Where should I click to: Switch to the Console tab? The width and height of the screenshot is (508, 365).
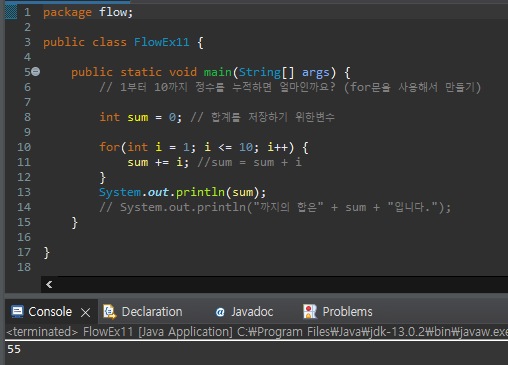click(50, 312)
